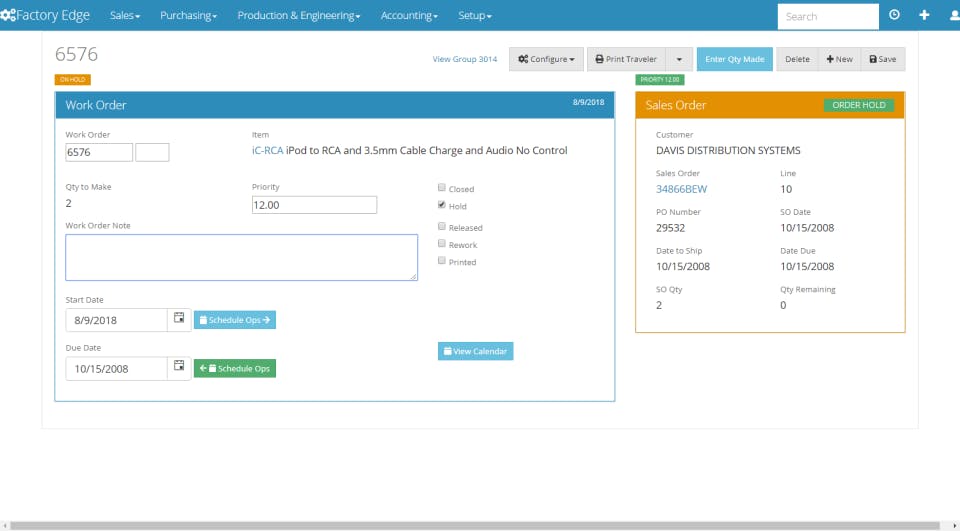Focus the Search field
The height and width of the screenshot is (531, 960).
828,17
